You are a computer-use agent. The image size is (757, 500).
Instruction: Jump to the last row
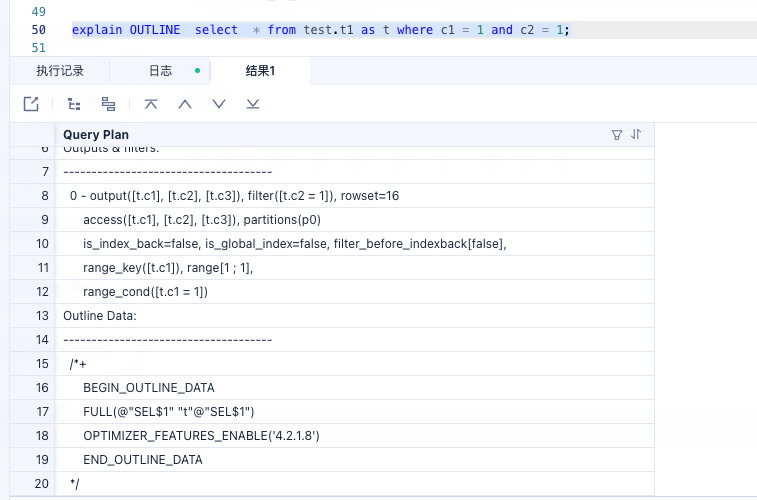(x=253, y=104)
